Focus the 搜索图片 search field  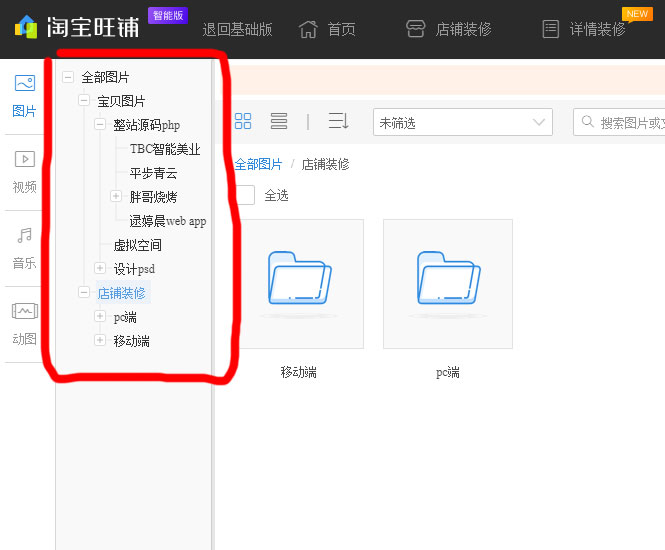pos(619,122)
